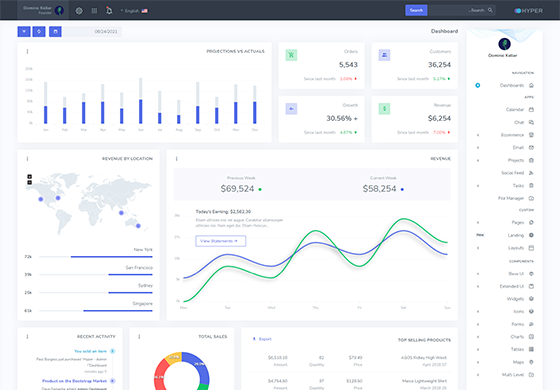Click the top bar search input field
The width and height of the screenshot is (560, 390).
point(462,10)
